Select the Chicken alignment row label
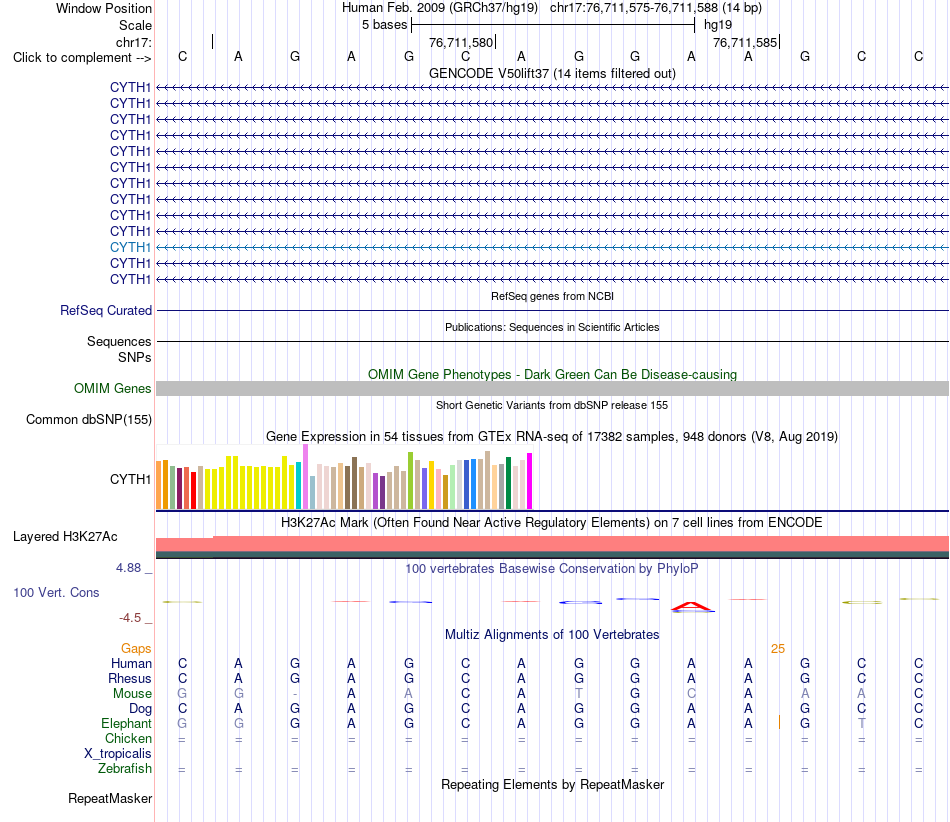 point(128,738)
